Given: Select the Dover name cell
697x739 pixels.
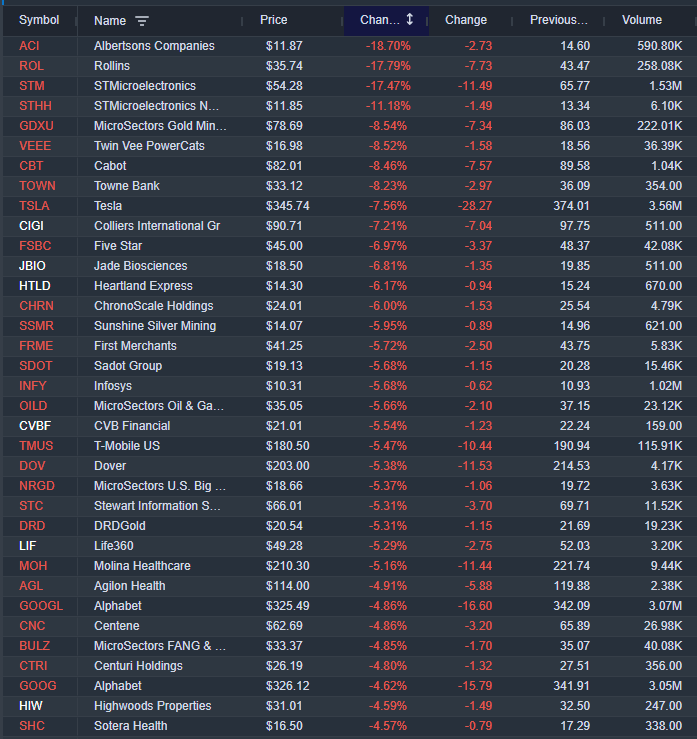Looking at the screenshot, I should click(110, 466).
